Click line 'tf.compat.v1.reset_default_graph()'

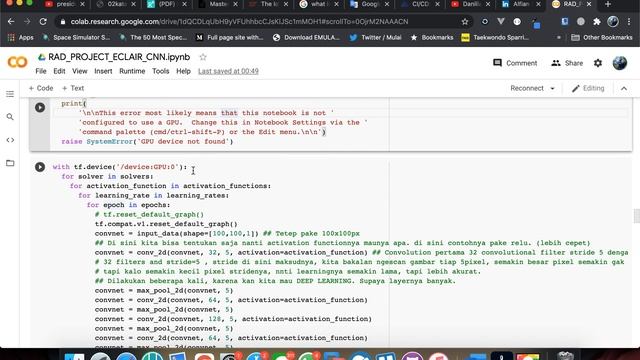pos(166,224)
